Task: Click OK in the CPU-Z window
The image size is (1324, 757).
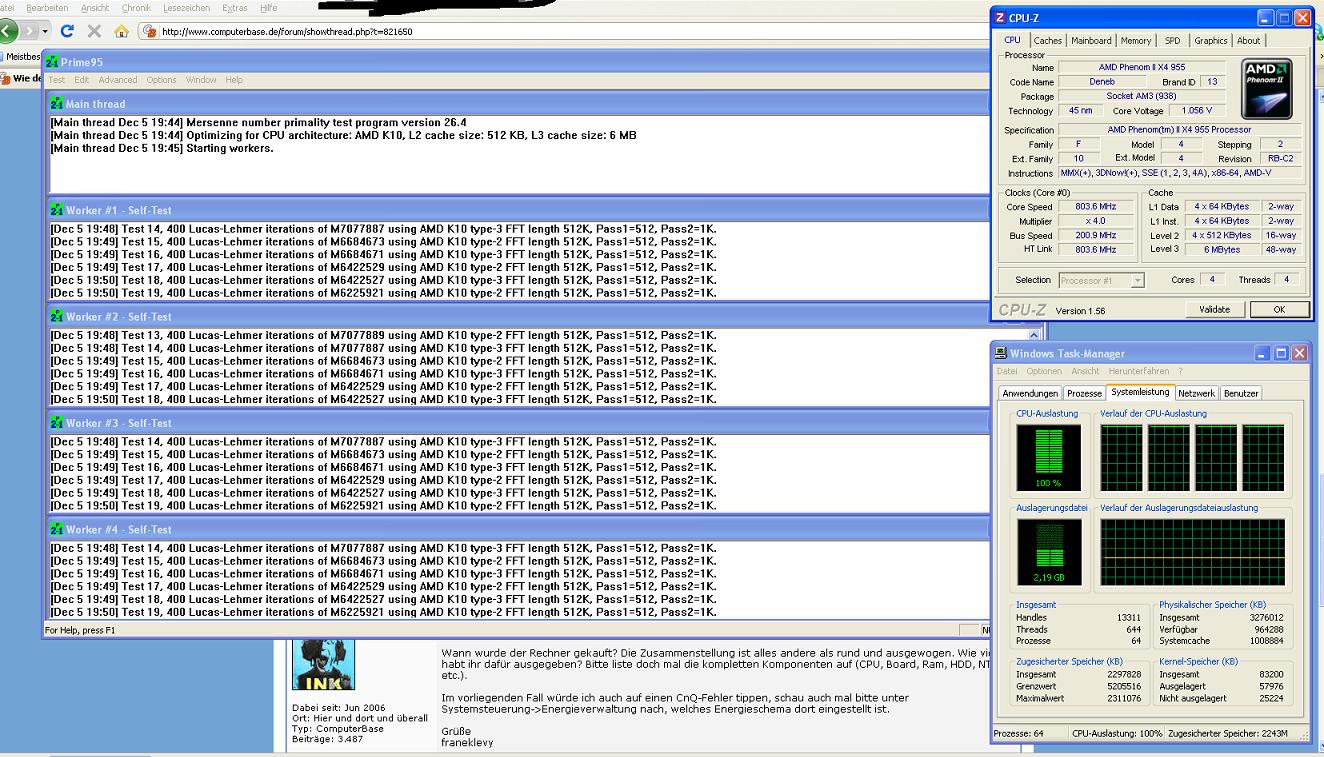Action: pos(1279,310)
